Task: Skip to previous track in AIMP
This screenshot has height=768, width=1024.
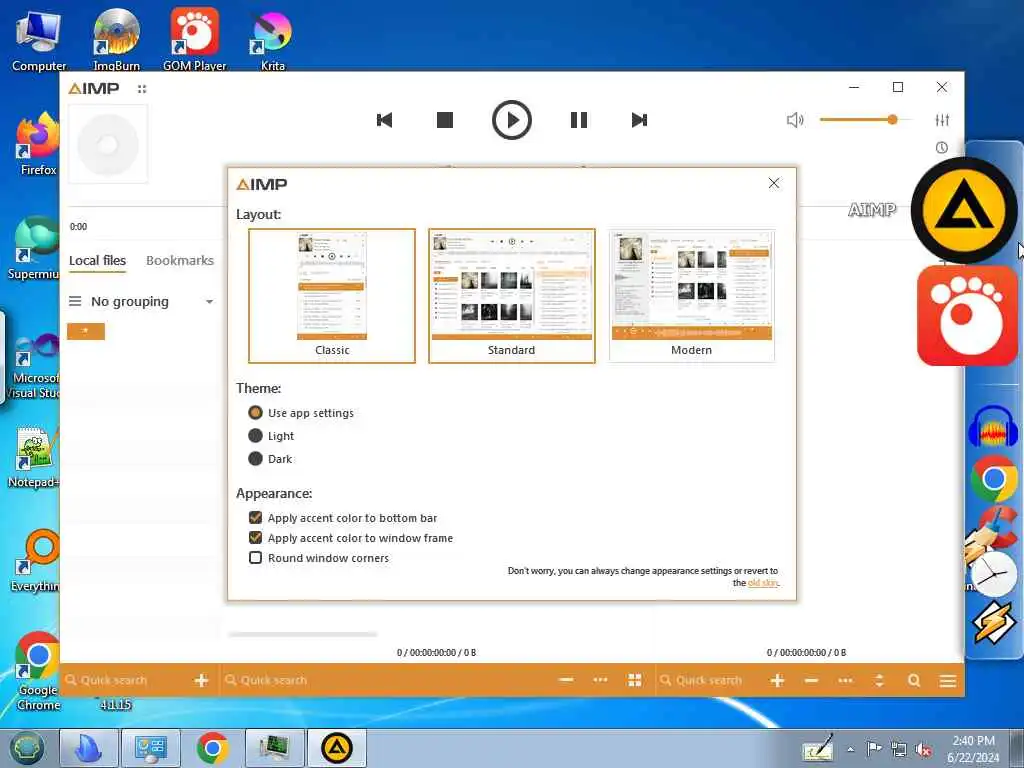Action: 385,120
